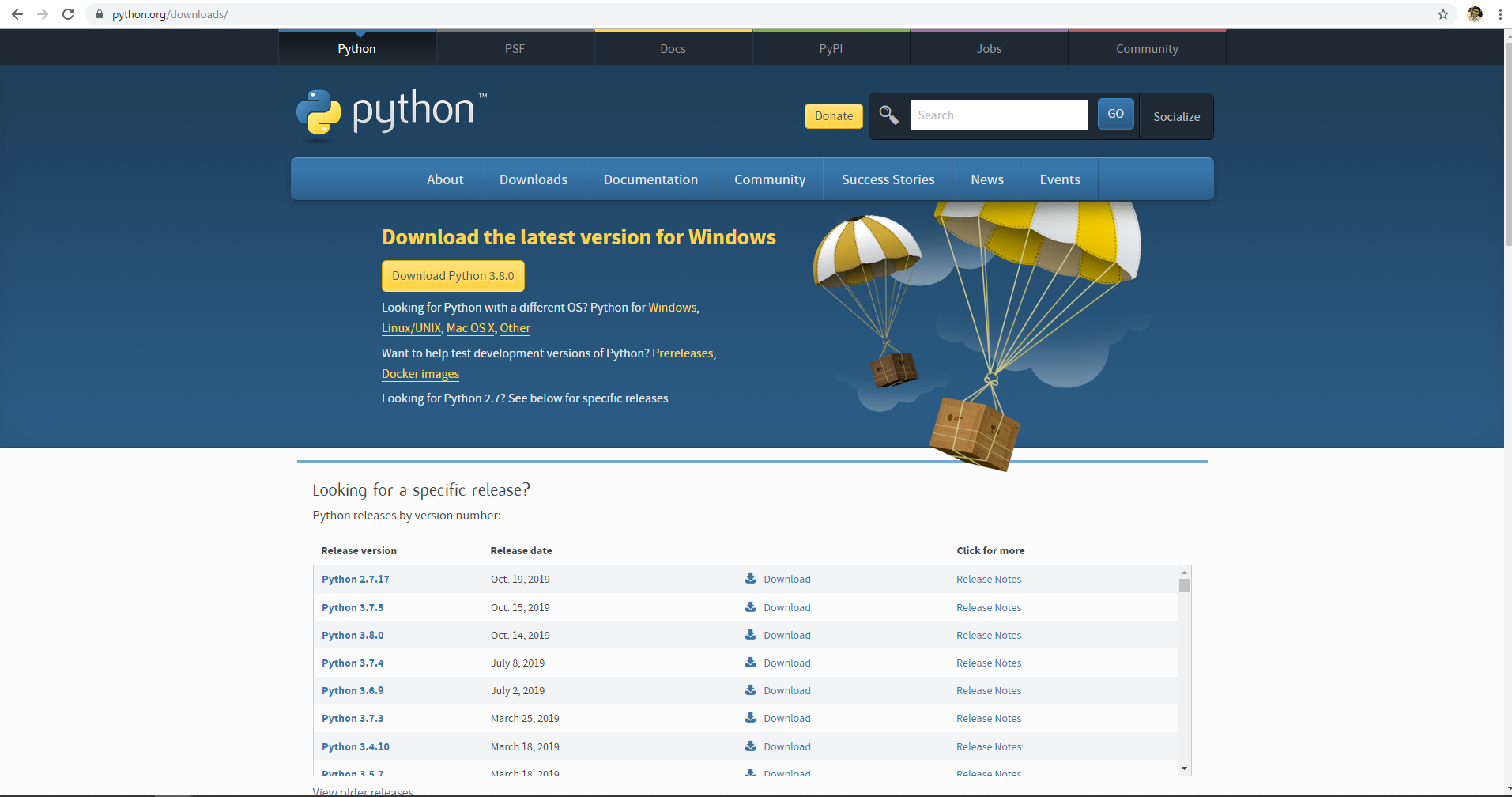Open the View older releases link

363,791
